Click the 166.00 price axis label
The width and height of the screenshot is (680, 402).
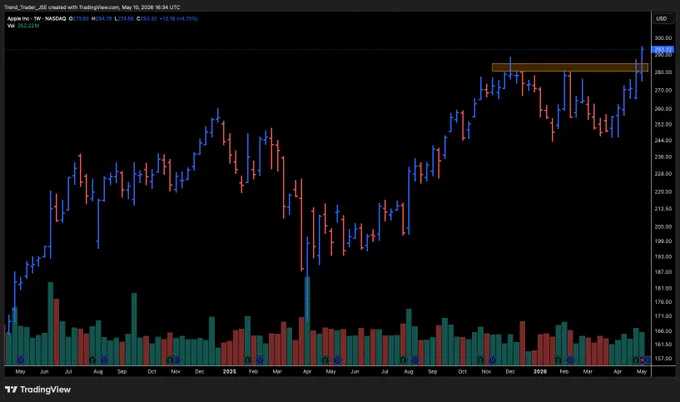tap(663, 331)
